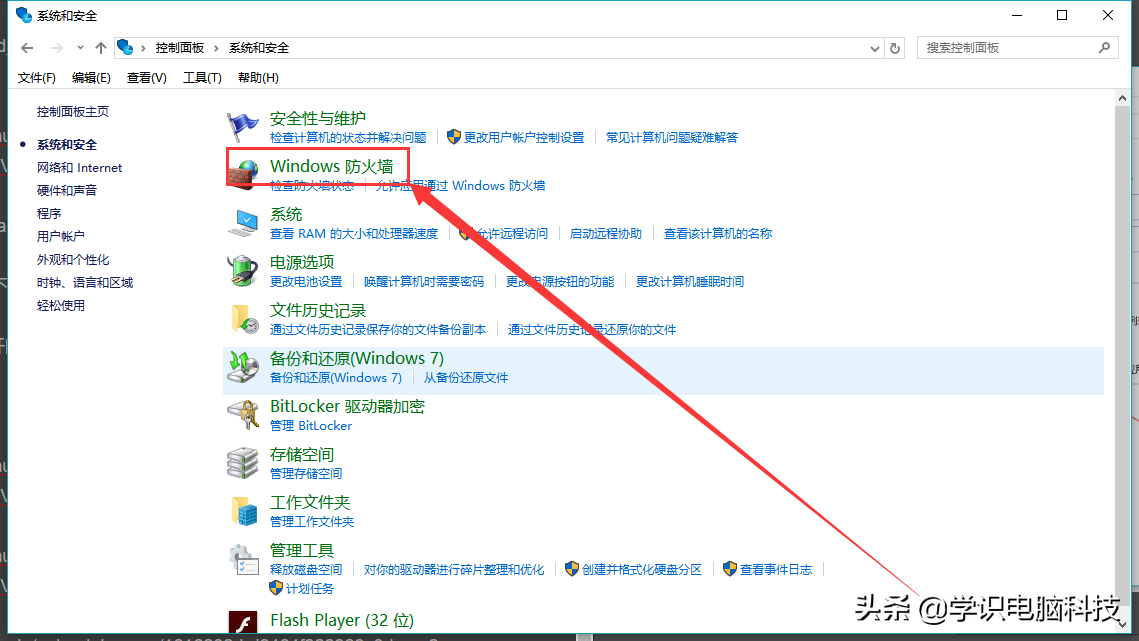Click 管理工作文件夹 link
Viewport: 1139px width, 641px height.
(x=312, y=521)
